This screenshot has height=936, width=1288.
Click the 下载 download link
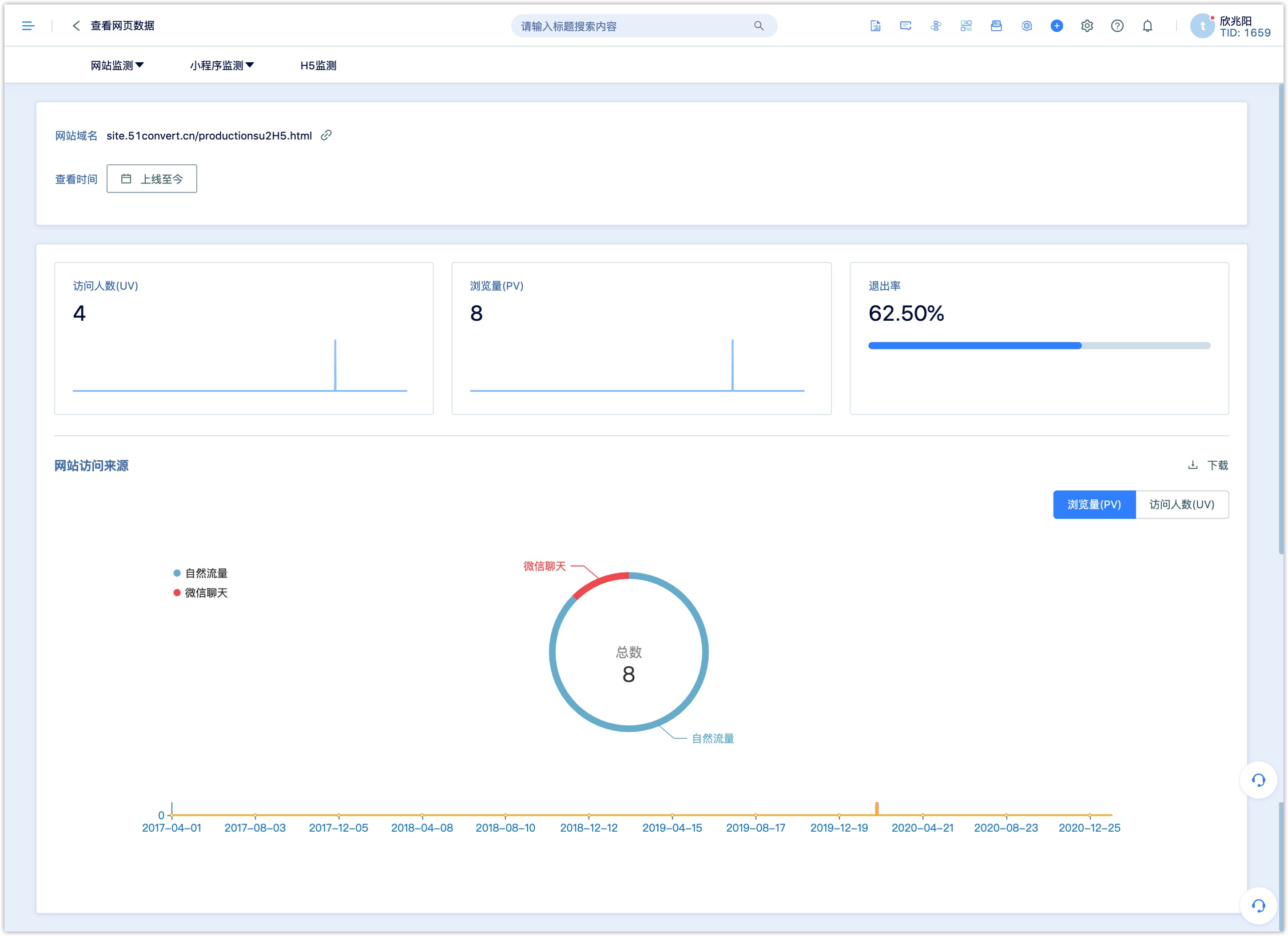click(1217, 465)
